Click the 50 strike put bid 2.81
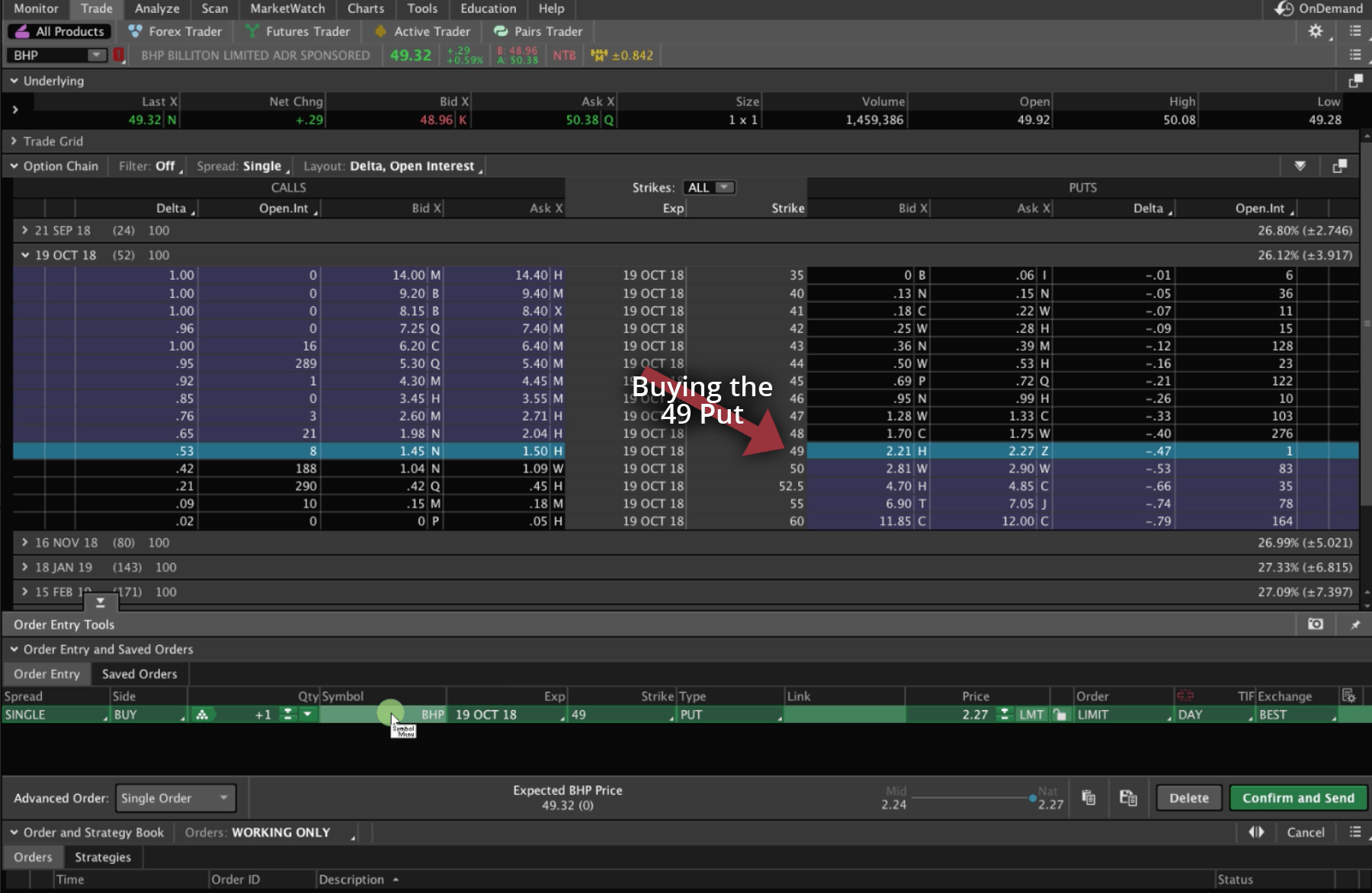 [x=899, y=469]
